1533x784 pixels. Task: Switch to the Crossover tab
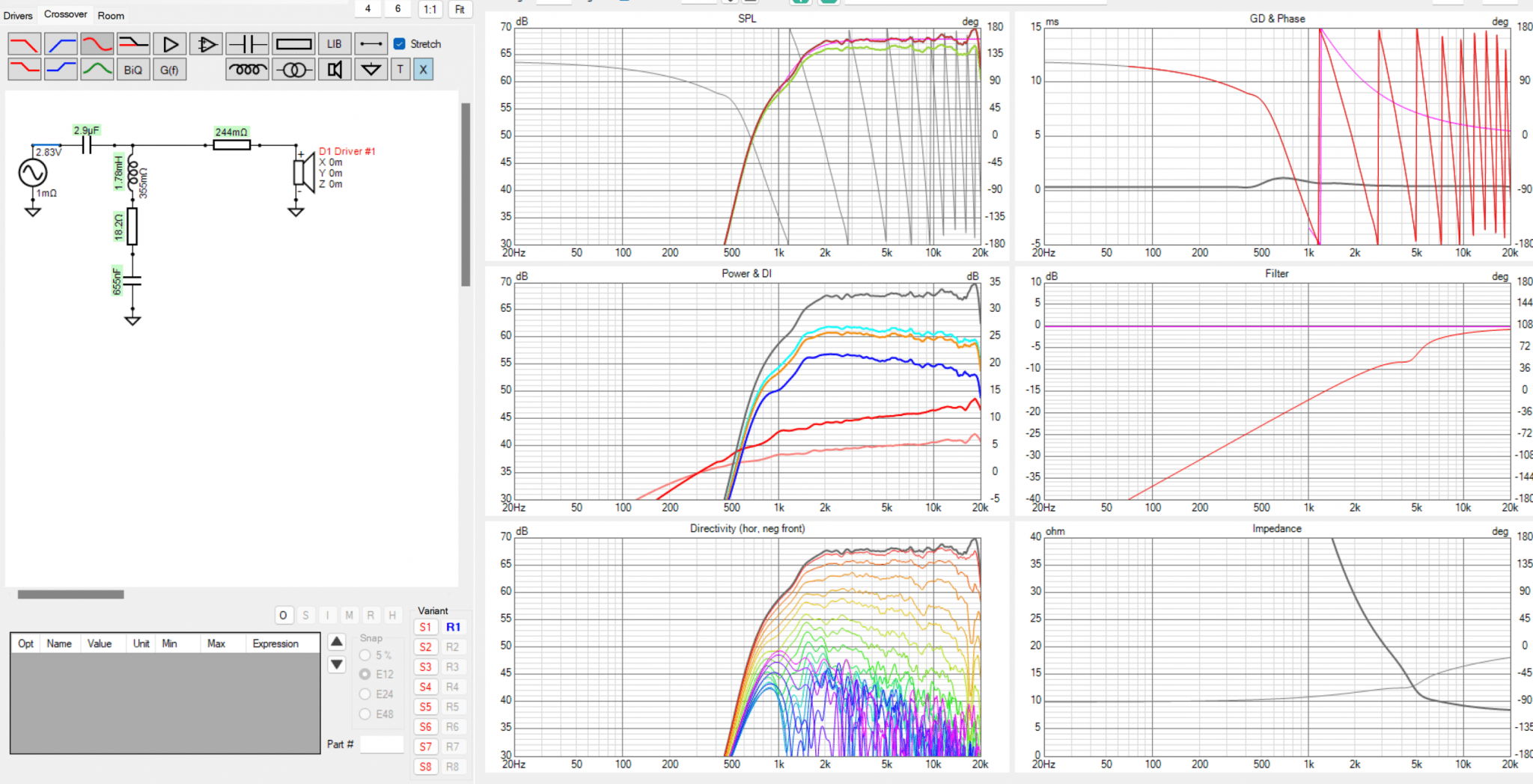(65, 14)
